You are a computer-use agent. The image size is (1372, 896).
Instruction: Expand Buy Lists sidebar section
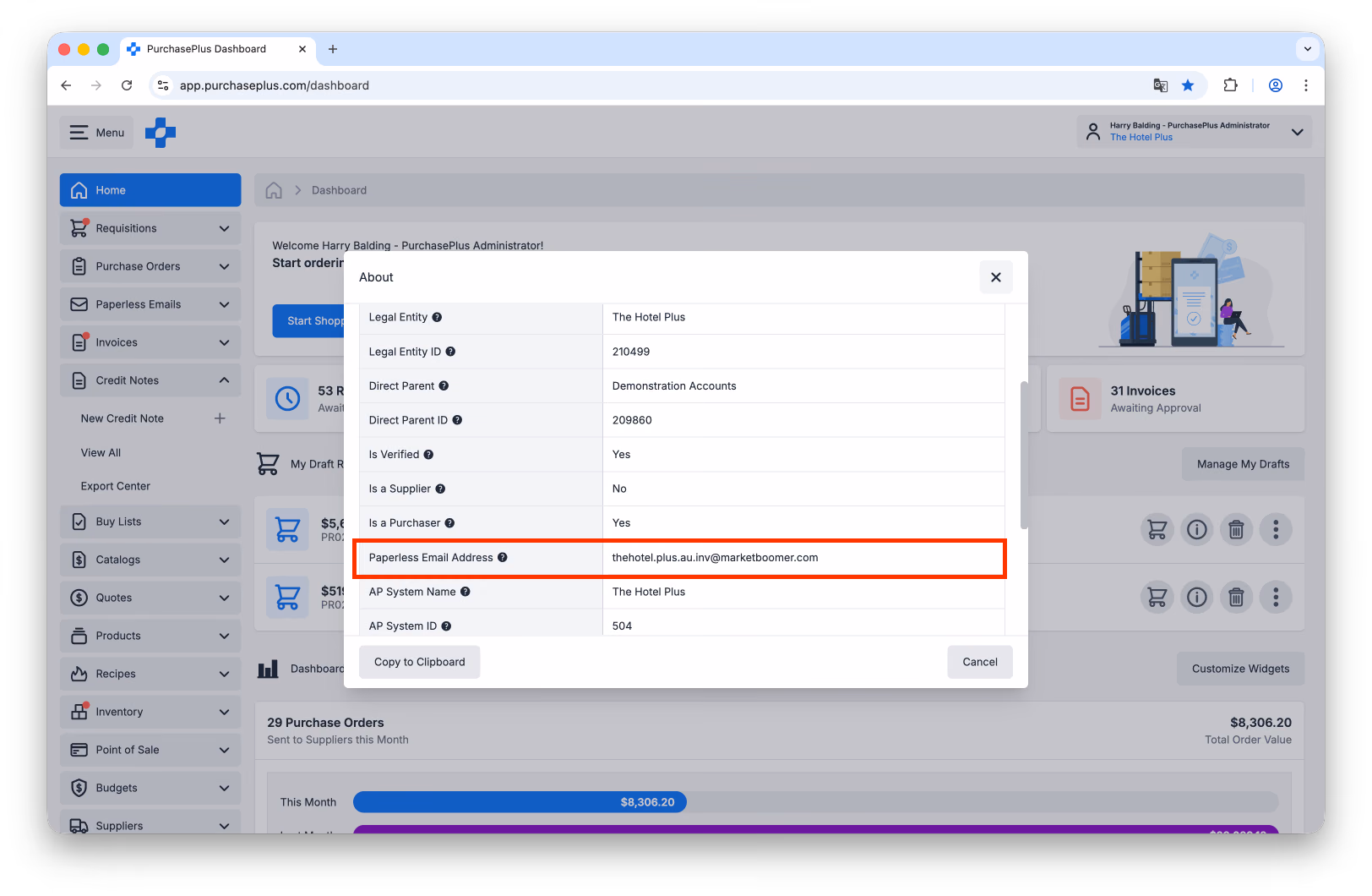150,522
